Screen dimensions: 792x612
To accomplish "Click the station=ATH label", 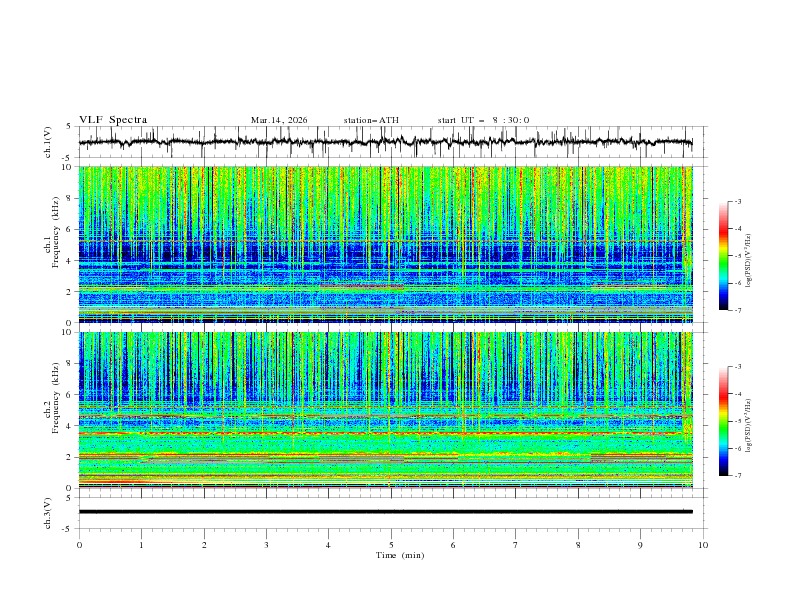I will coord(371,120).
